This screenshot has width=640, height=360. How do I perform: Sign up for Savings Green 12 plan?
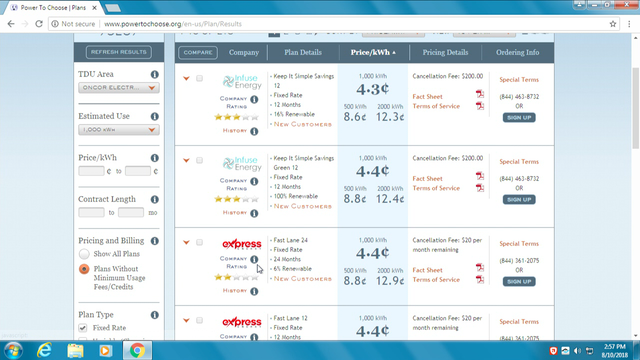[519, 200]
